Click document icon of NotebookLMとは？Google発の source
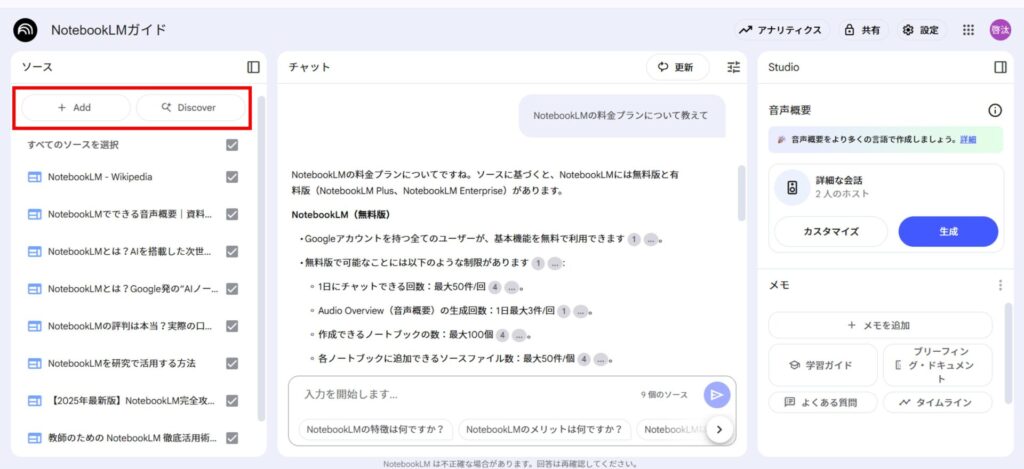 point(35,289)
